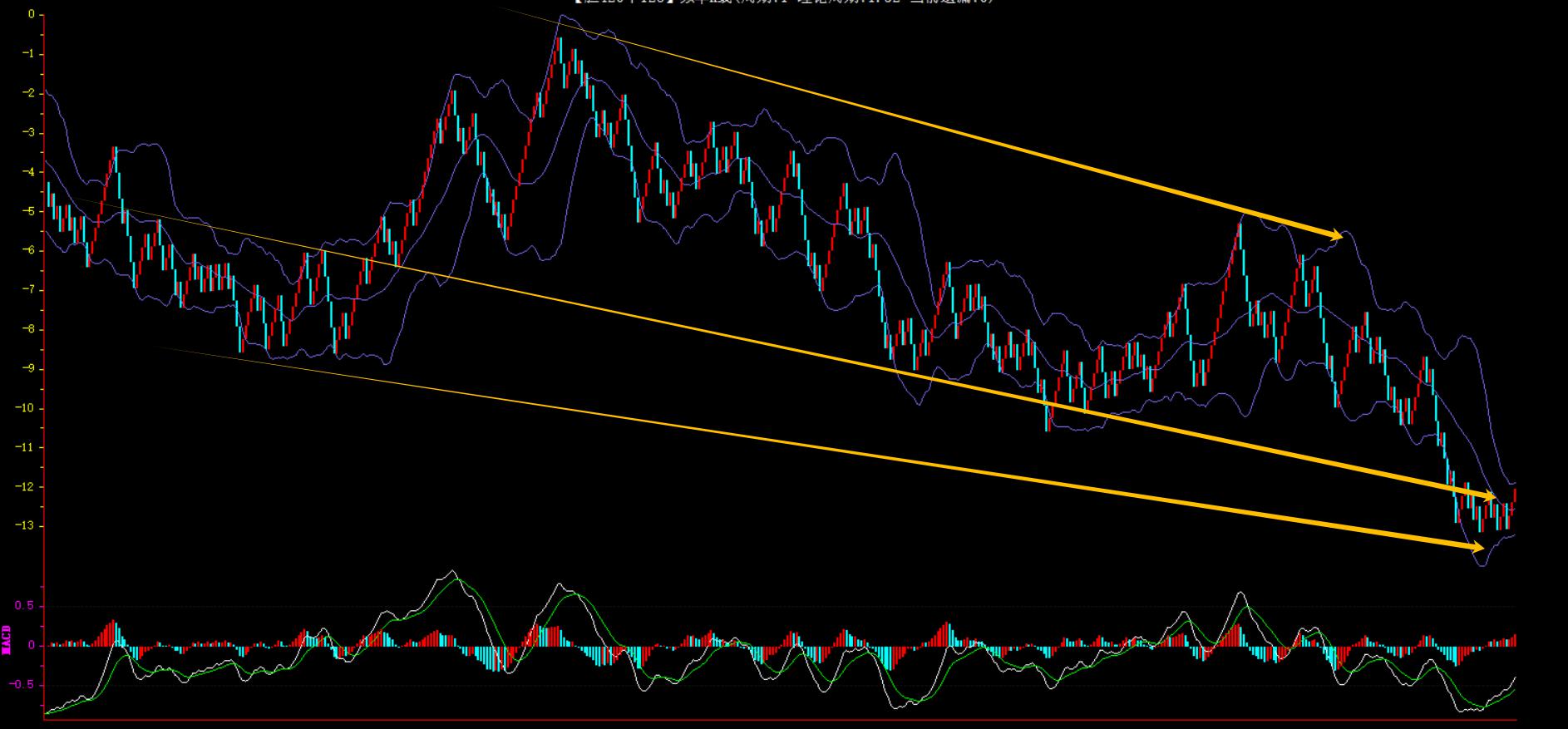Select the -0.5 label on the MACD axis

click(x=22, y=685)
